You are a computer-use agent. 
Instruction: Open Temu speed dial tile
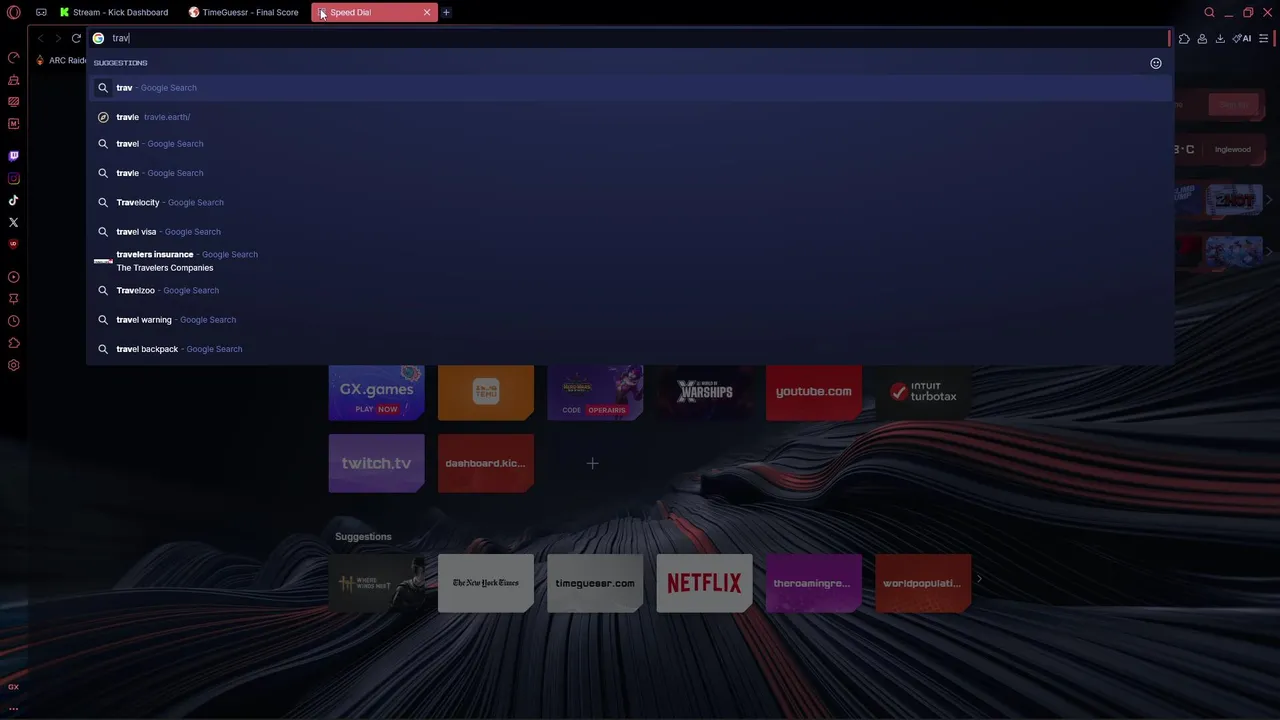pyautogui.click(x=486, y=392)
